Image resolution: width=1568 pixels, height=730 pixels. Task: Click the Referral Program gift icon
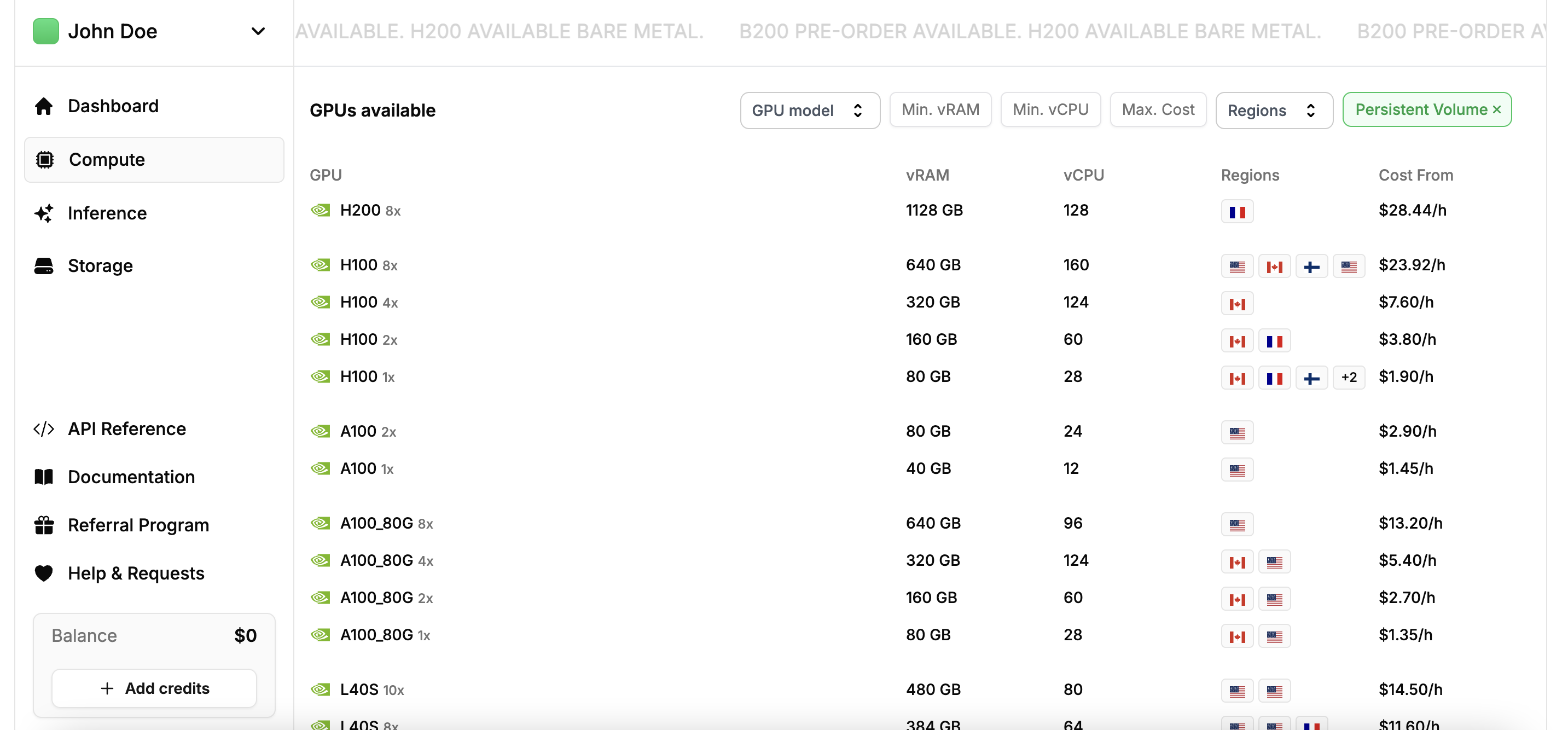44,525
